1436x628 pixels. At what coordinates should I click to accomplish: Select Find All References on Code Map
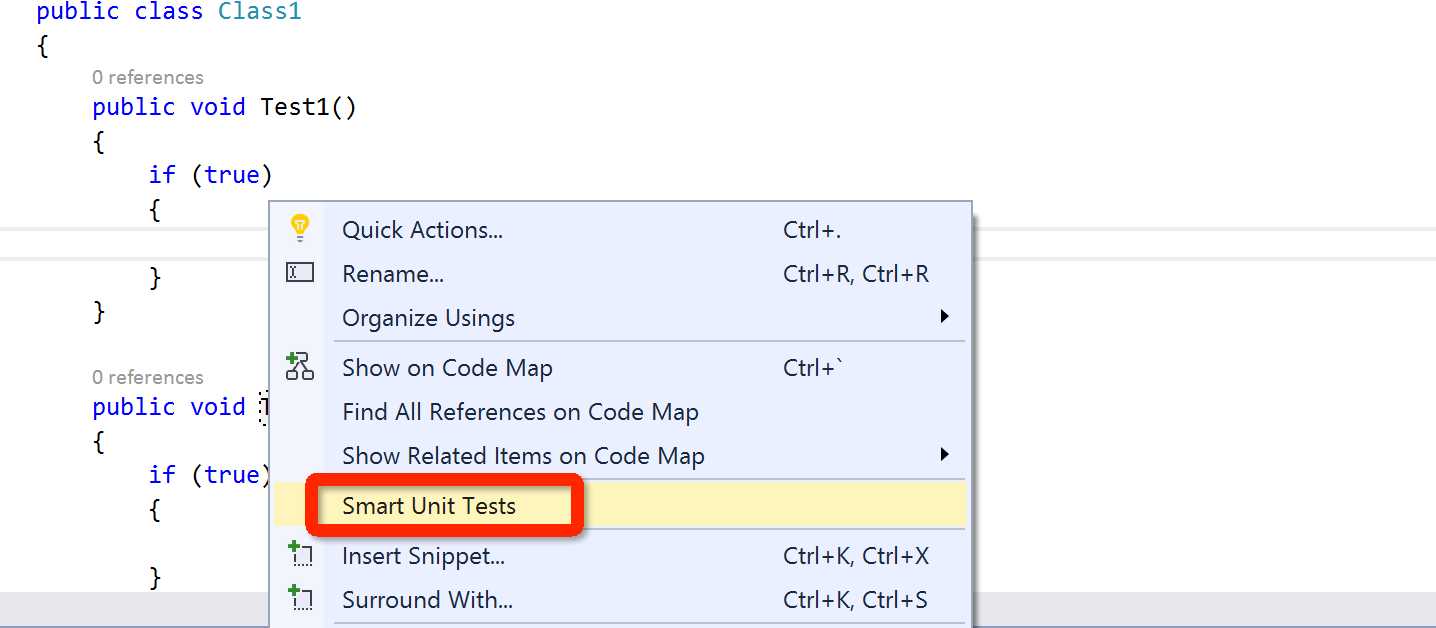520,412
